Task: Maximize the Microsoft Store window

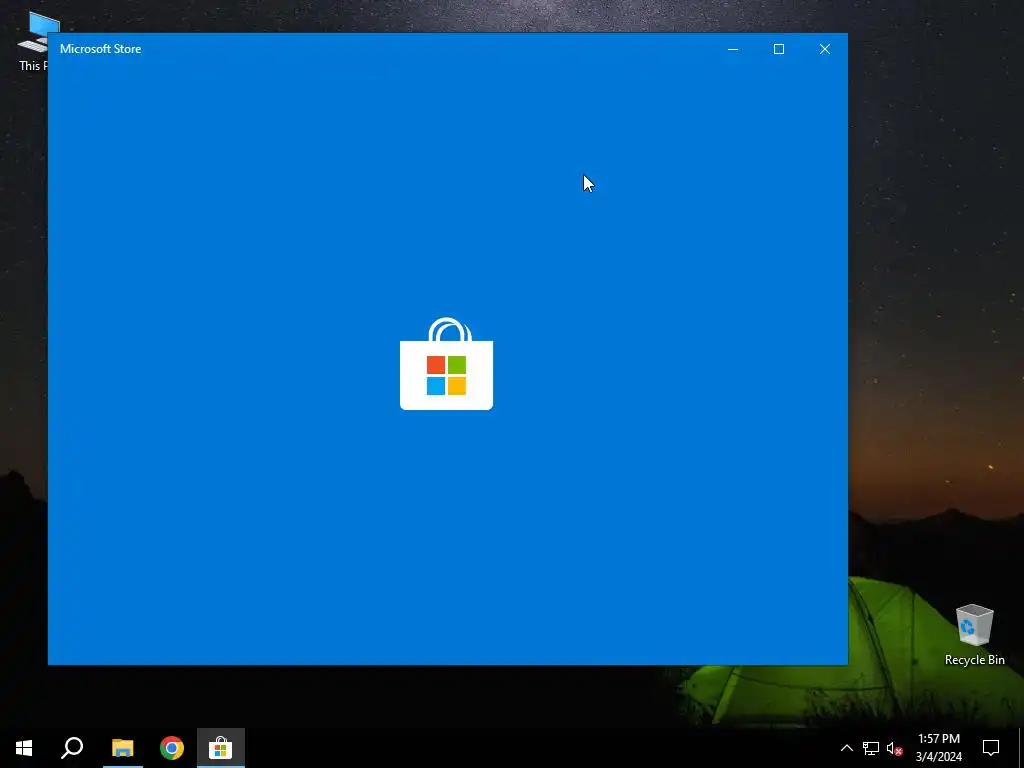Action: [778, 49]
